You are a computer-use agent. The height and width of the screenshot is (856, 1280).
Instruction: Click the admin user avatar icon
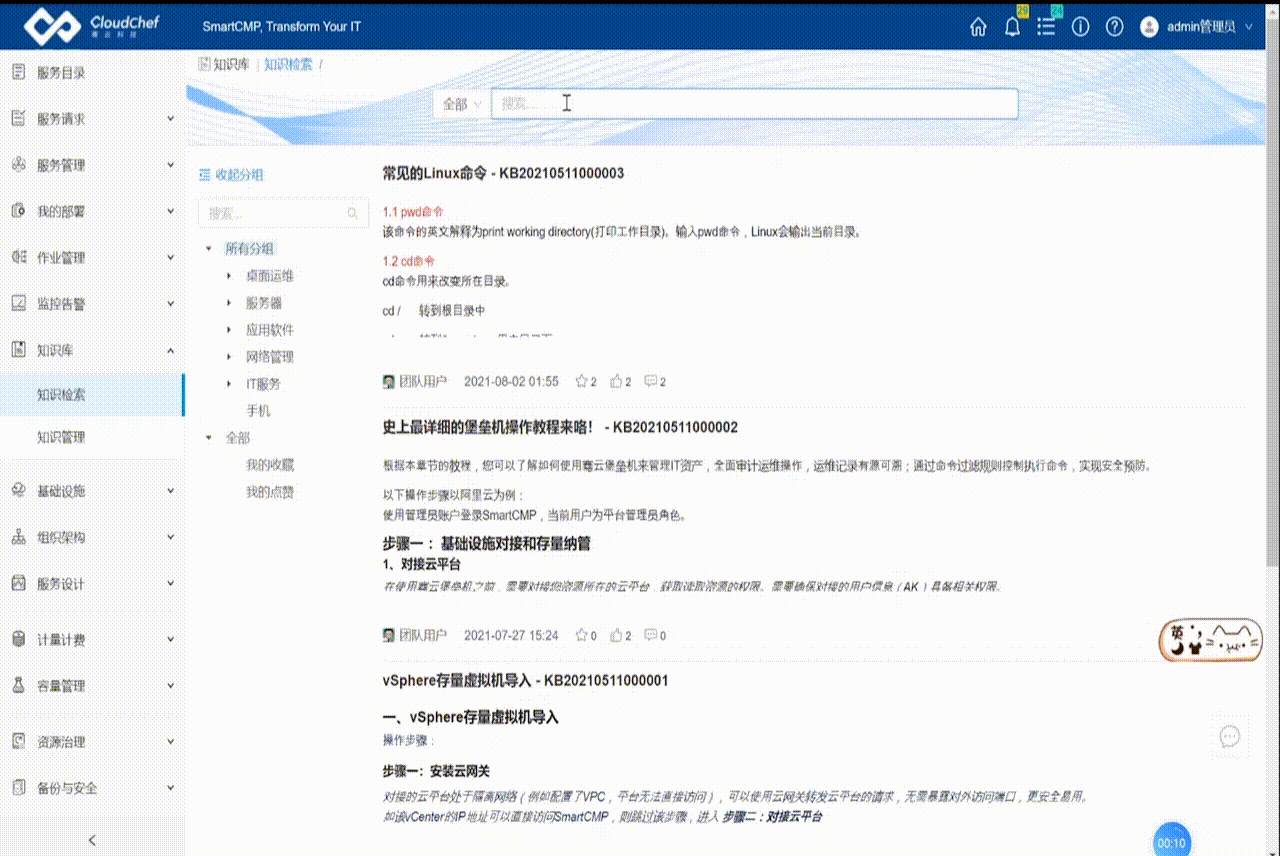coord(1150,27)
